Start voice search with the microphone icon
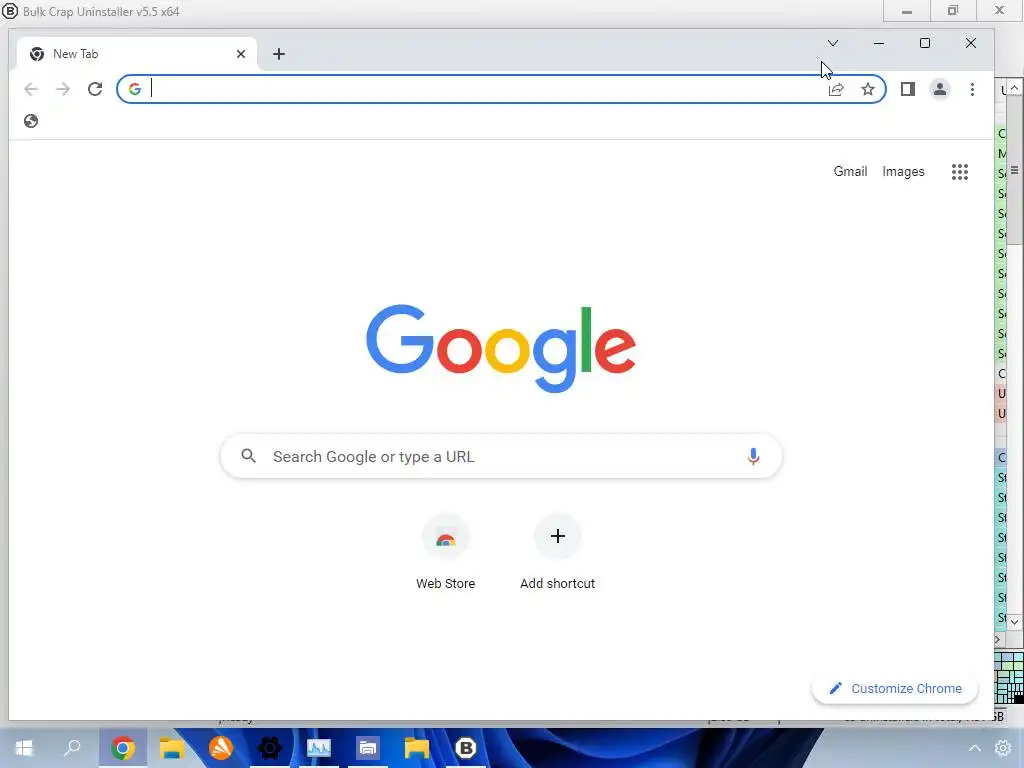 pyautogui.click(x=753, y=456)
